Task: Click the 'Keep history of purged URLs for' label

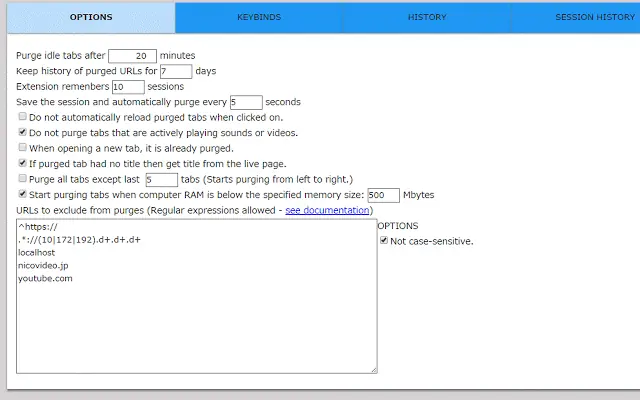Action: point(87,71)
